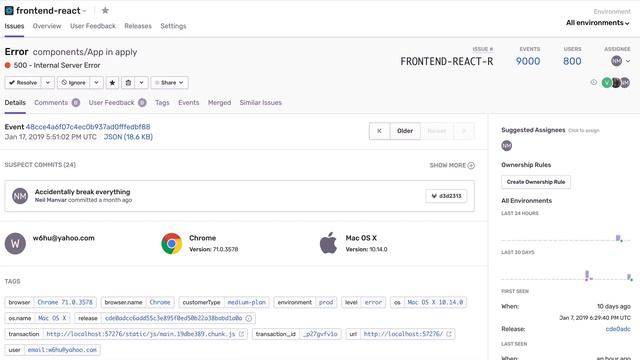
Task: Open url tag external link icon
Action: click(x=449, y=334)
